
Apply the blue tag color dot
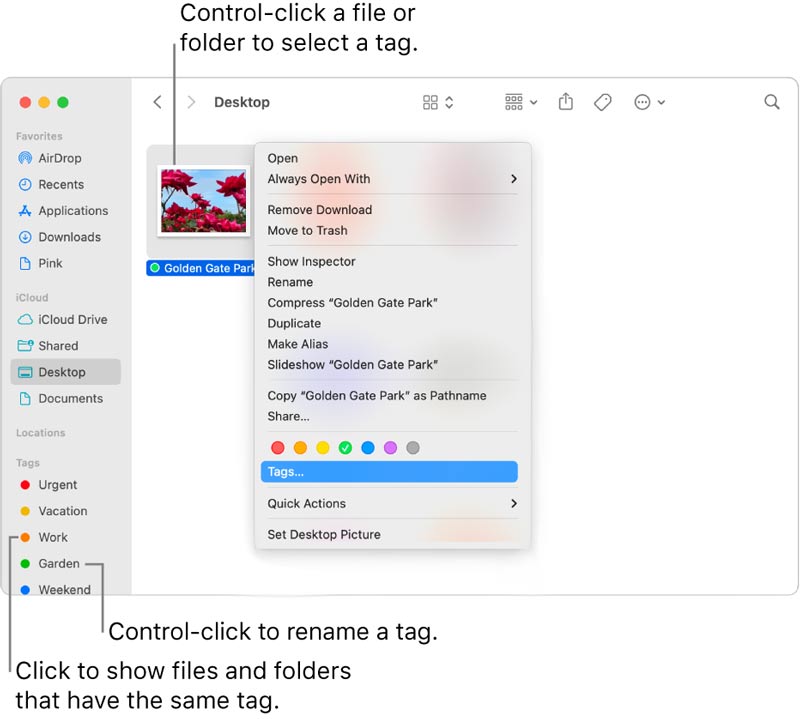[368, 448]
